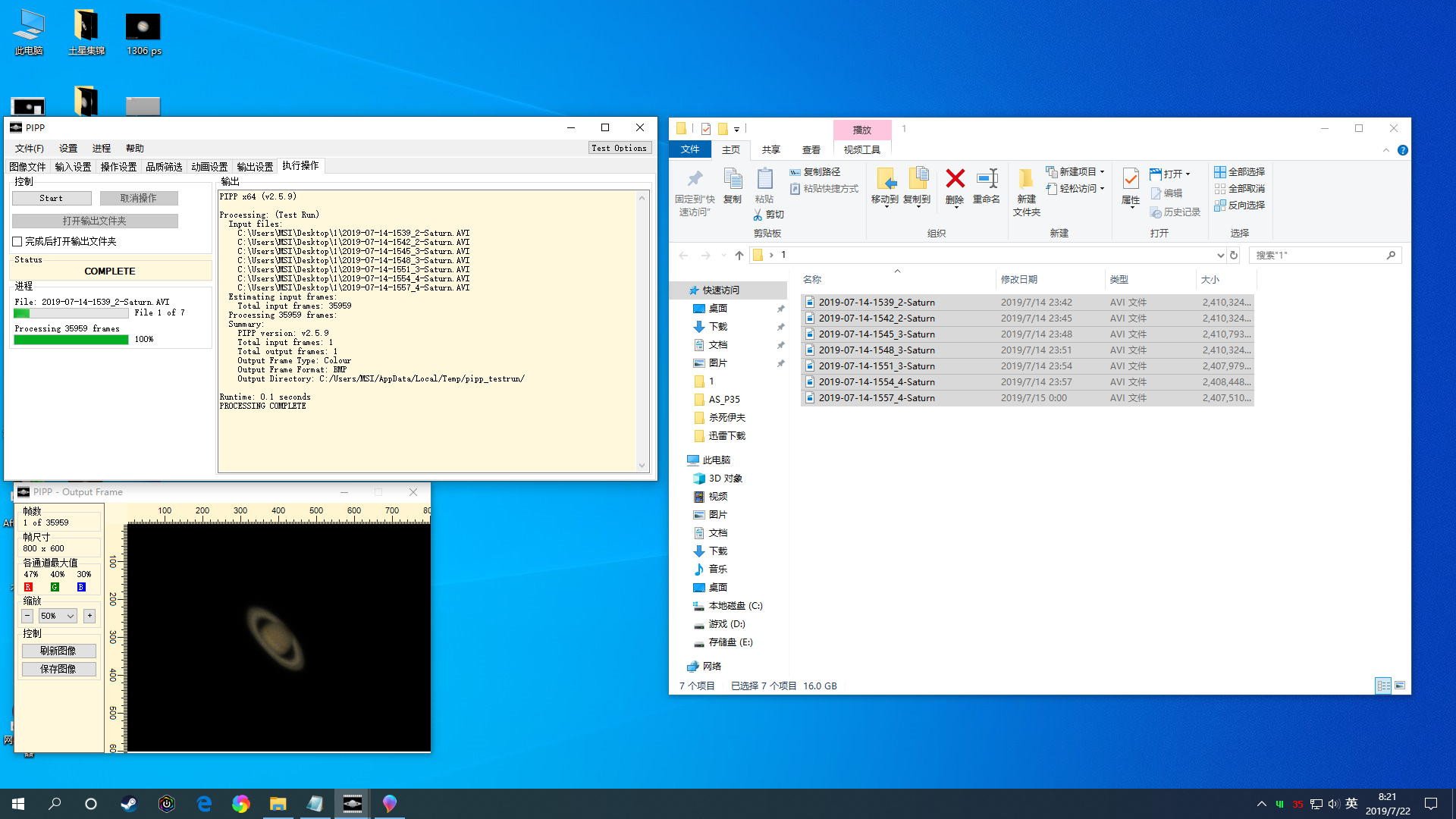Image resolution: width=1456 pixels, height=819 pixels.
Task: Click the Properties (属性) checkmark icon
Action: click(1131, 179)
